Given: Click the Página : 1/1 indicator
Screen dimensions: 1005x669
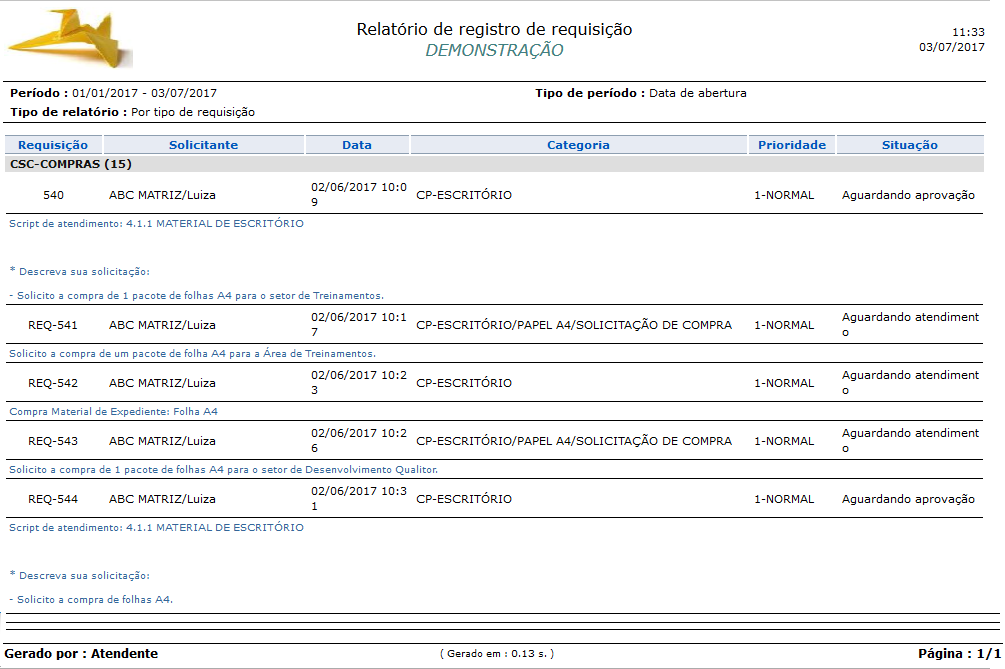Looking at the screenshot, I should [959, 654].
